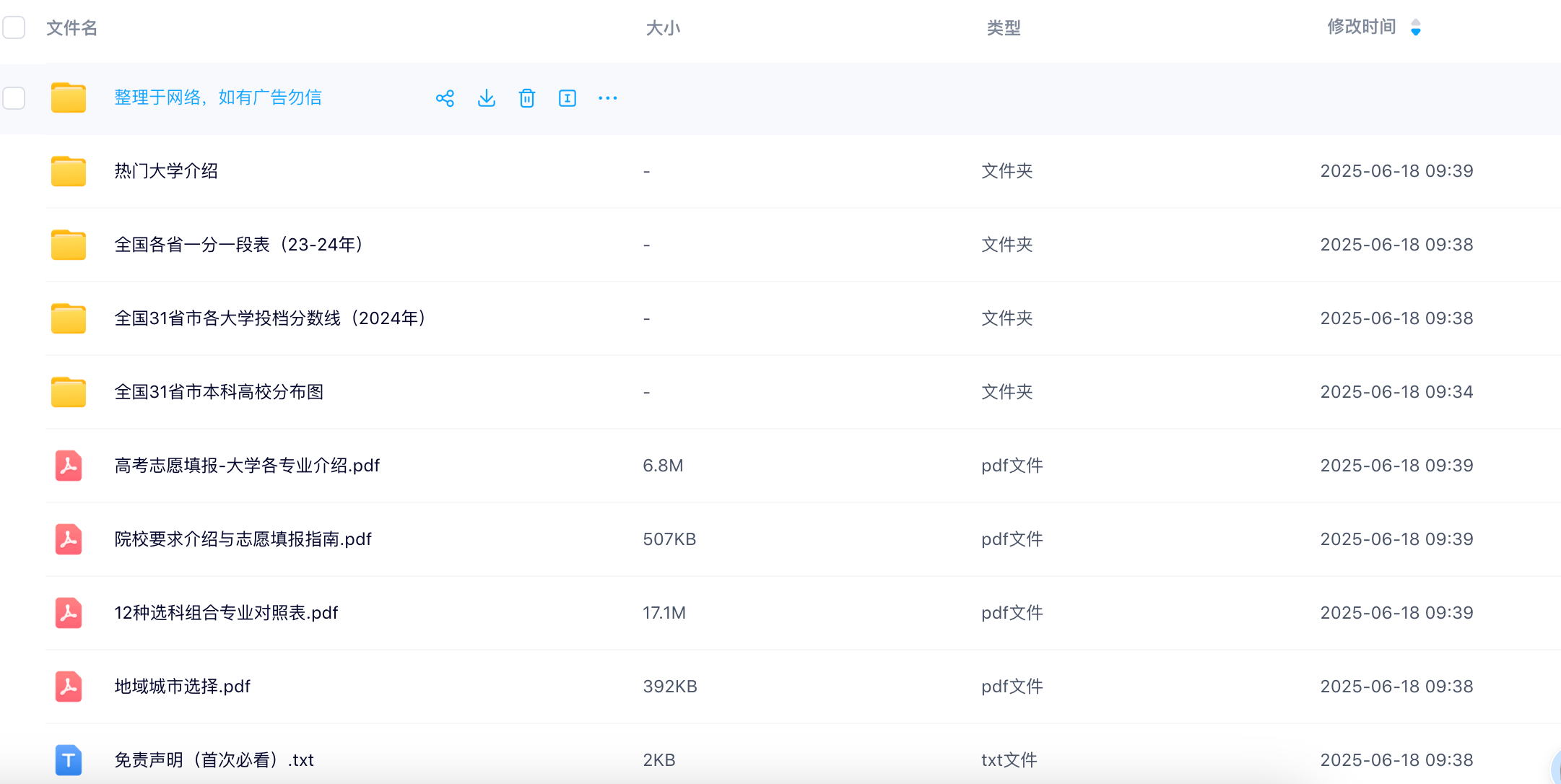Open folder 全国31省市本科高校分布图
Screen dimensions: 1561x784
point(219,392)
